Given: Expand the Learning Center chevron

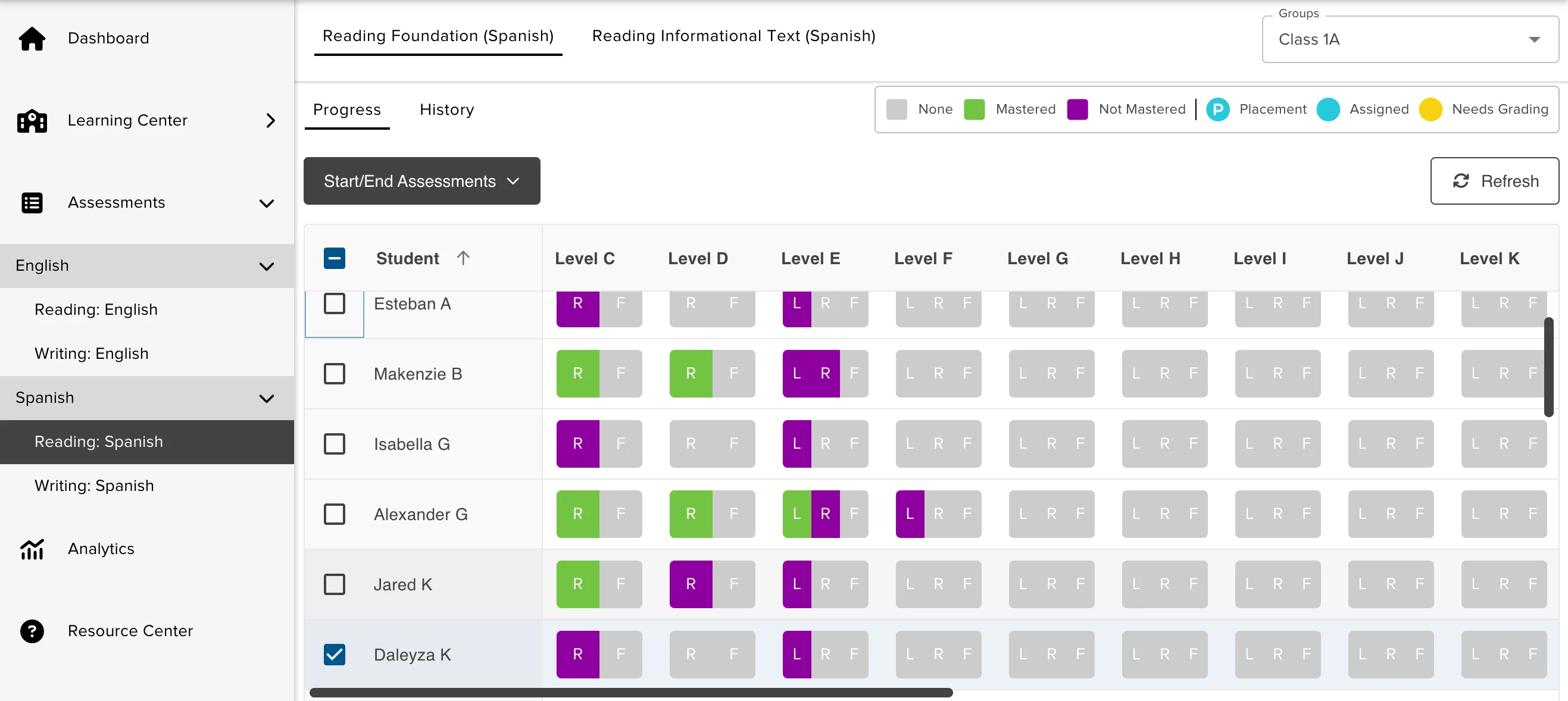Looking at the screenshot, I should [x=271, y=120].
